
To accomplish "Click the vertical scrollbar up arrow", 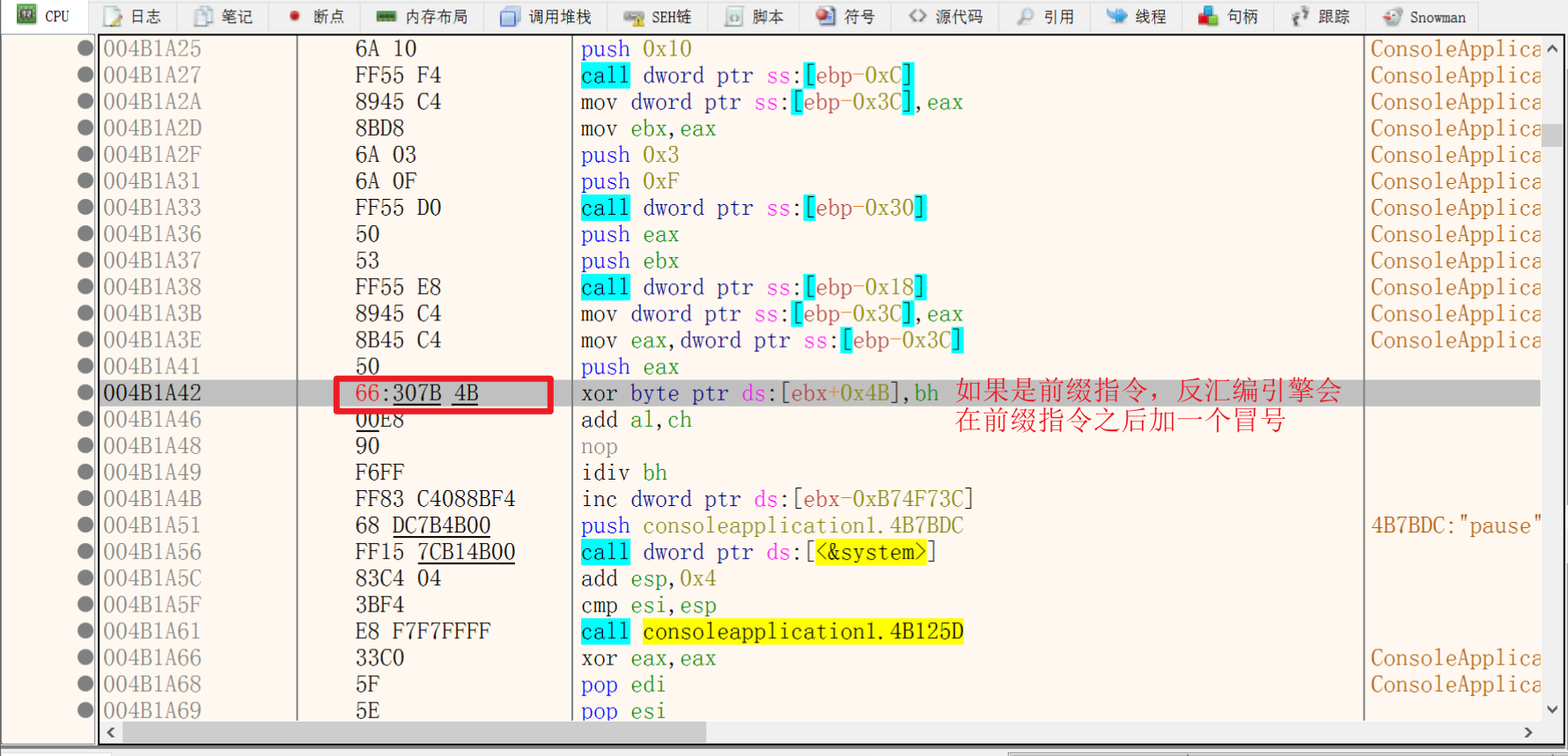I will click(1552, 48).
